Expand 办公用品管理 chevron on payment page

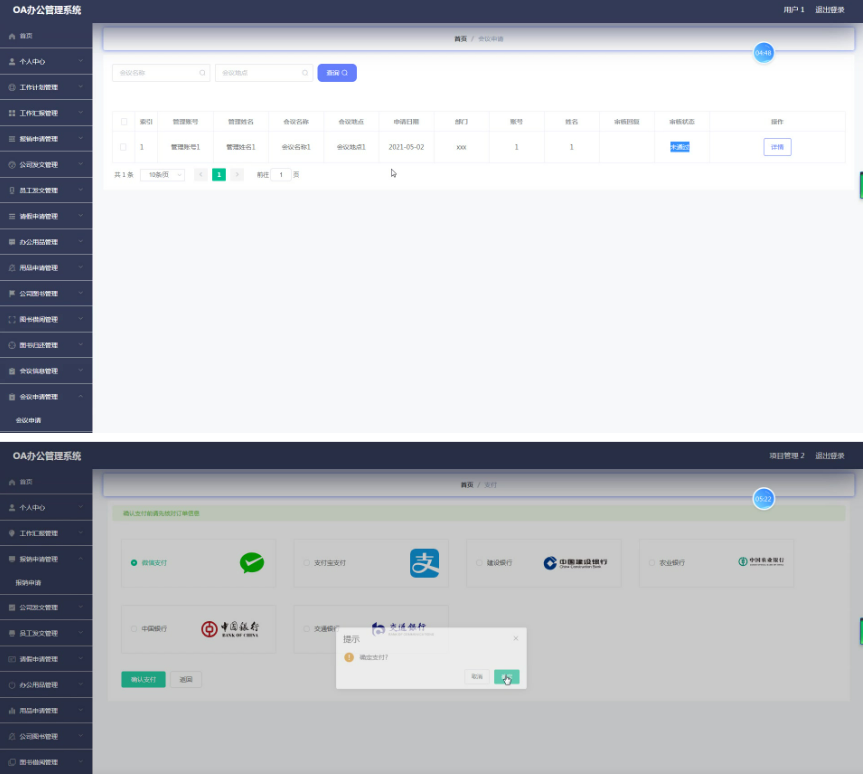tap(80, 684)
